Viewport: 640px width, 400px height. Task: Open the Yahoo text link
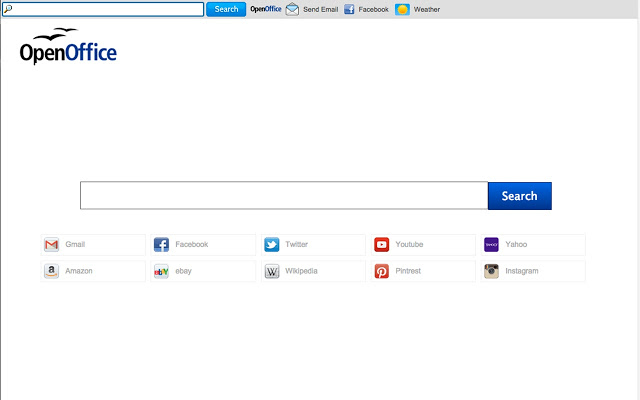pos(516,244)
